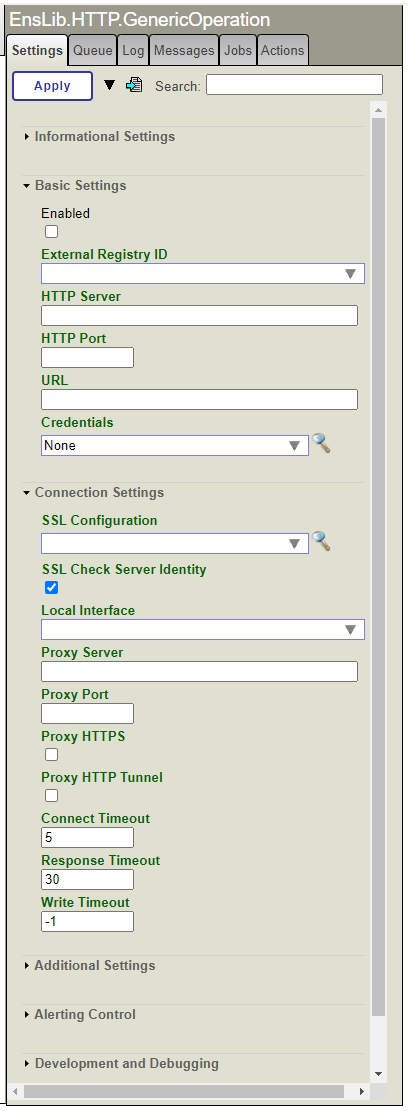Open the Credentials dropdown showing None
408x1111 pixels.
[175, 445]
